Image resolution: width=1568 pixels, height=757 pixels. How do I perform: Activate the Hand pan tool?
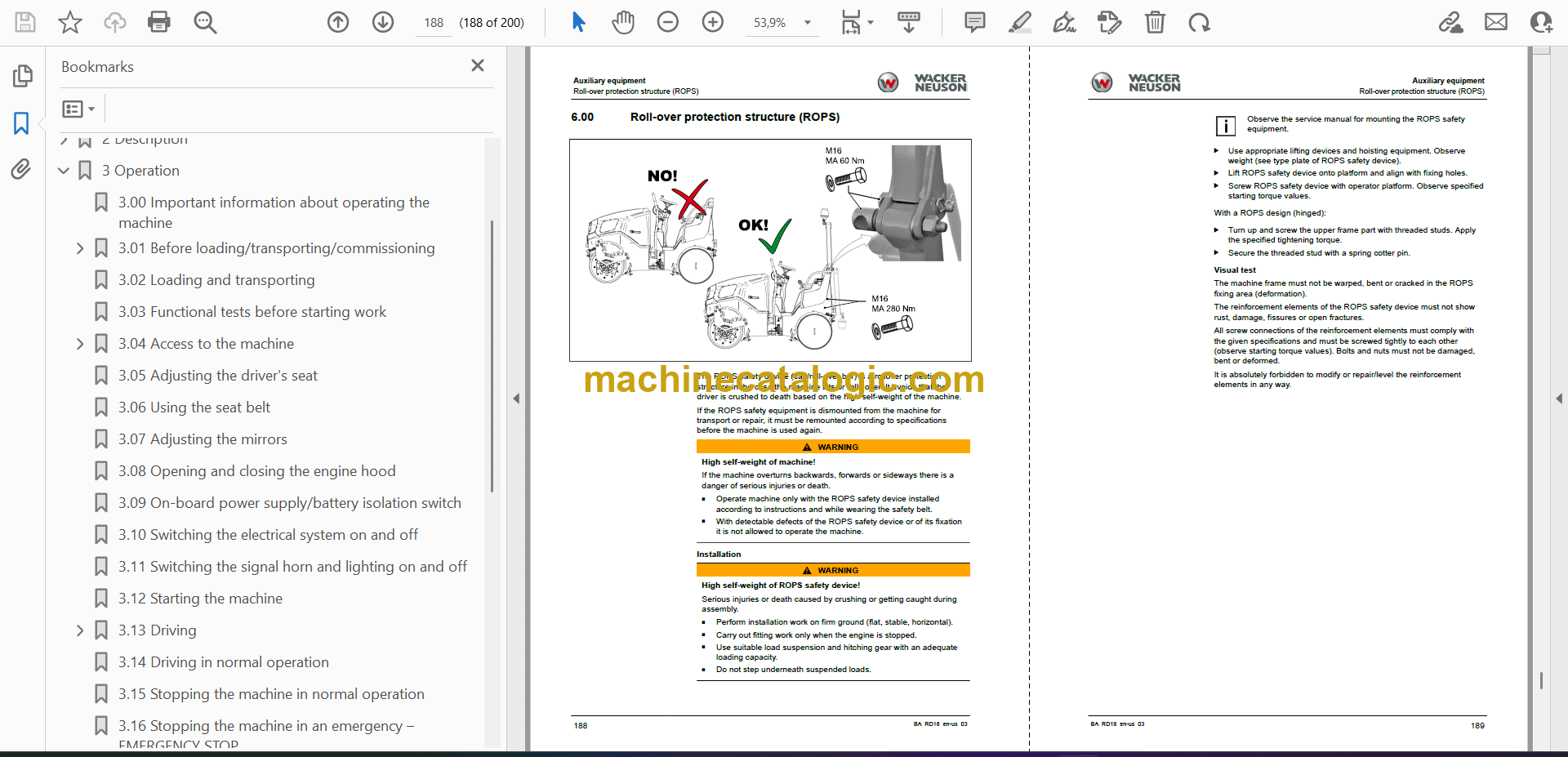pos(623,22)
